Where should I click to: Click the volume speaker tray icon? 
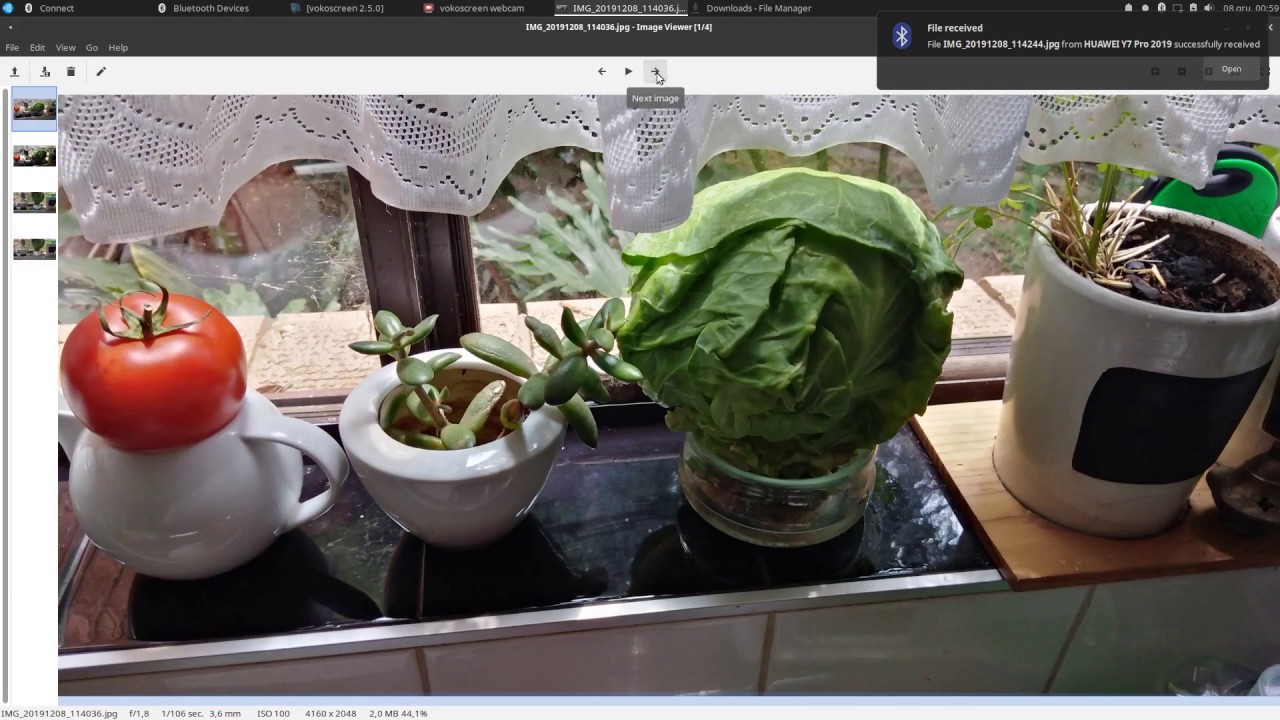click(1209, 8)
